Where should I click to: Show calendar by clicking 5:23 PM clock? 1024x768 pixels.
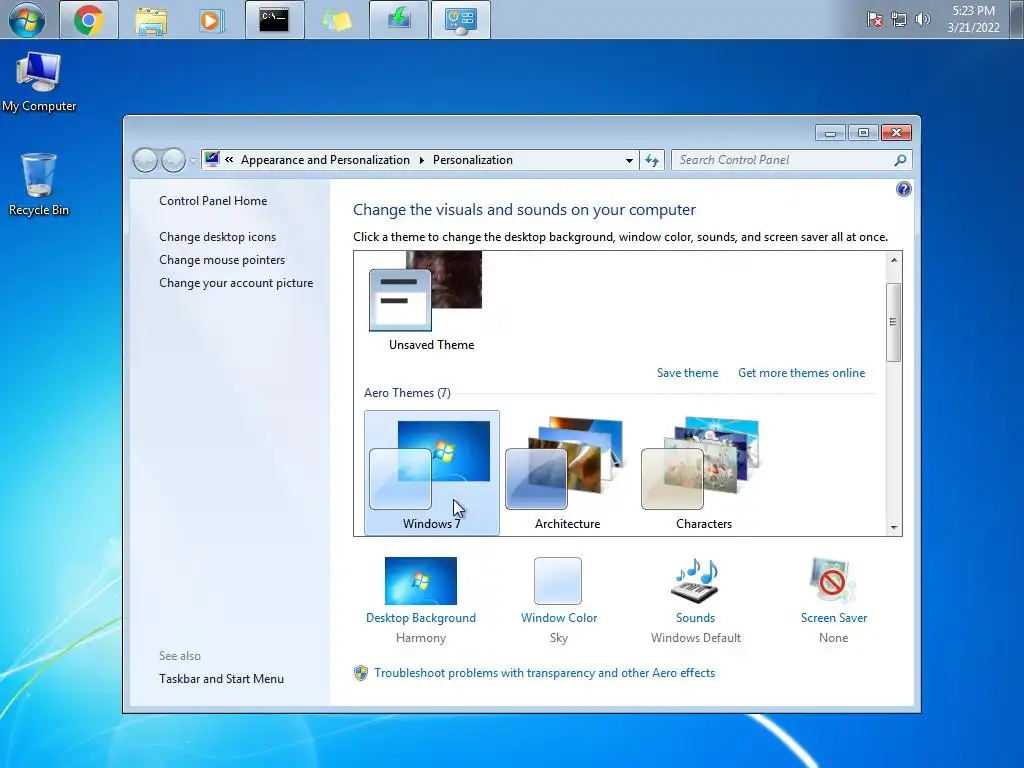coord(973,19)
